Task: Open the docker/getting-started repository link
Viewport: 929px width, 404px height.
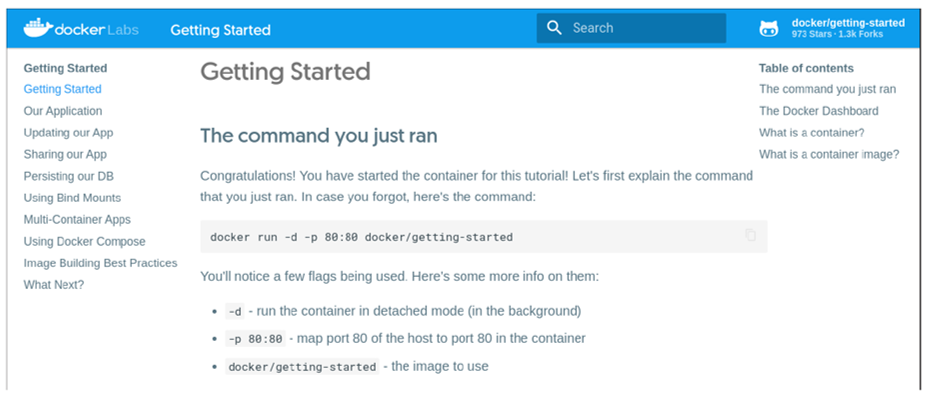Action: (x=847, y=23)
